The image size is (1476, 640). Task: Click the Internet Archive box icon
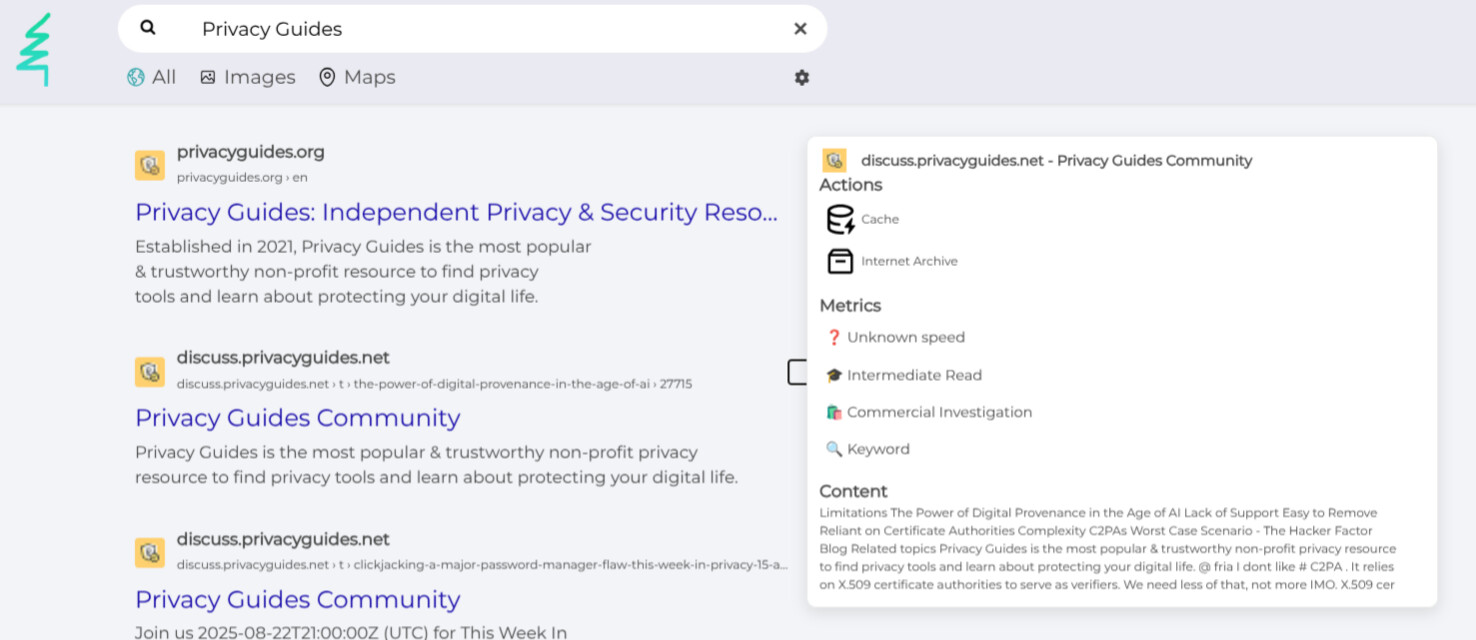tap(840, 261)
